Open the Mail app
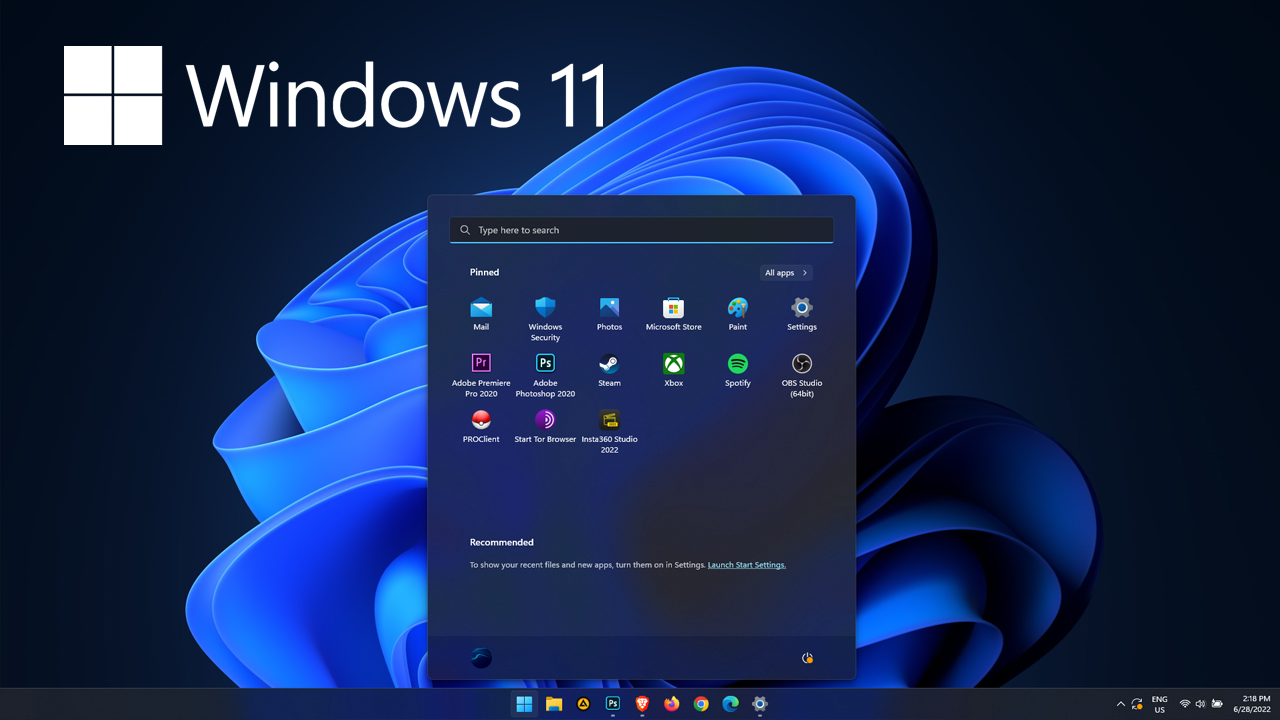The width and height of the screenshot is (1280, 720). tap(481, 313)
